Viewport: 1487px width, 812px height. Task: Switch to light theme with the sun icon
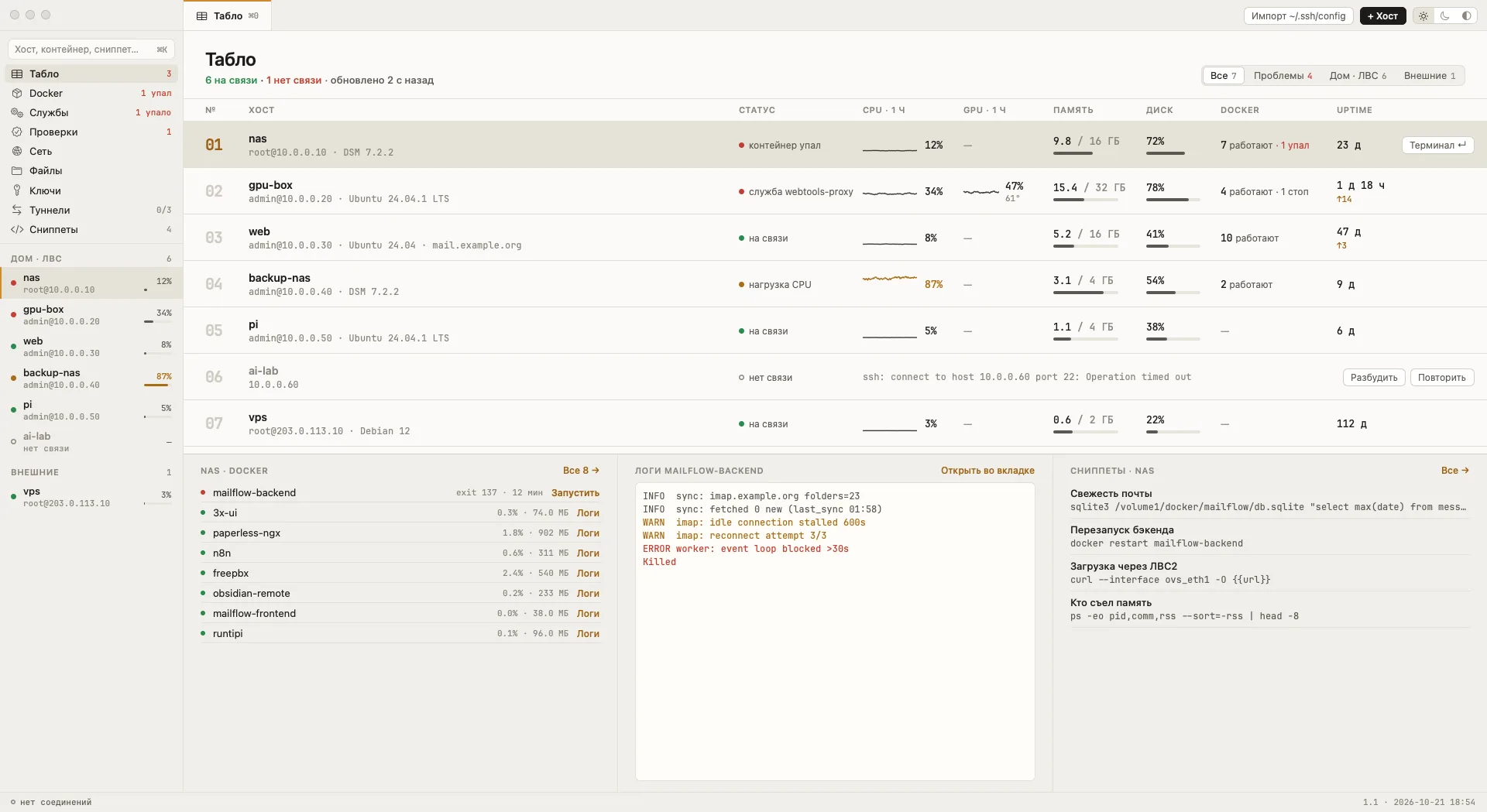coord(1423,15)
